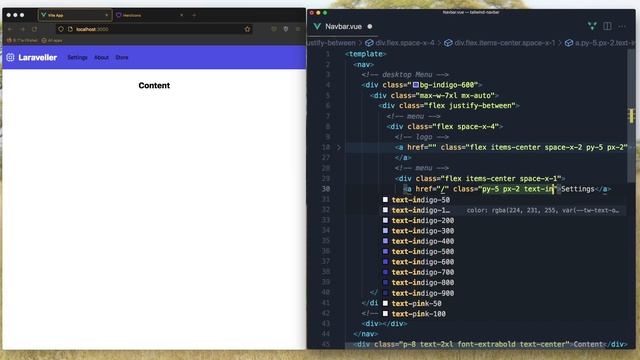This screenshot has width=640, height=360.
Task: Click the shield icon in address bar
Action: tap(61, 29)
